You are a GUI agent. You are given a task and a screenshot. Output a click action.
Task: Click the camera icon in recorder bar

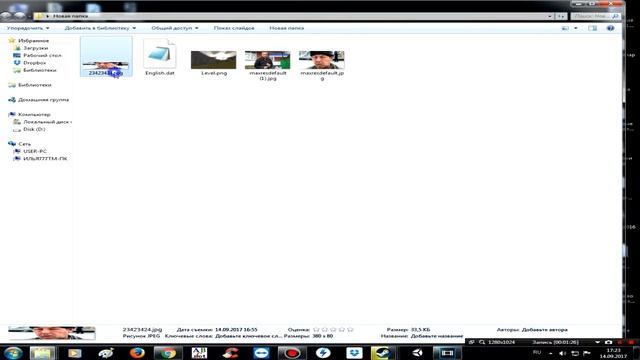tap(608, 342)
